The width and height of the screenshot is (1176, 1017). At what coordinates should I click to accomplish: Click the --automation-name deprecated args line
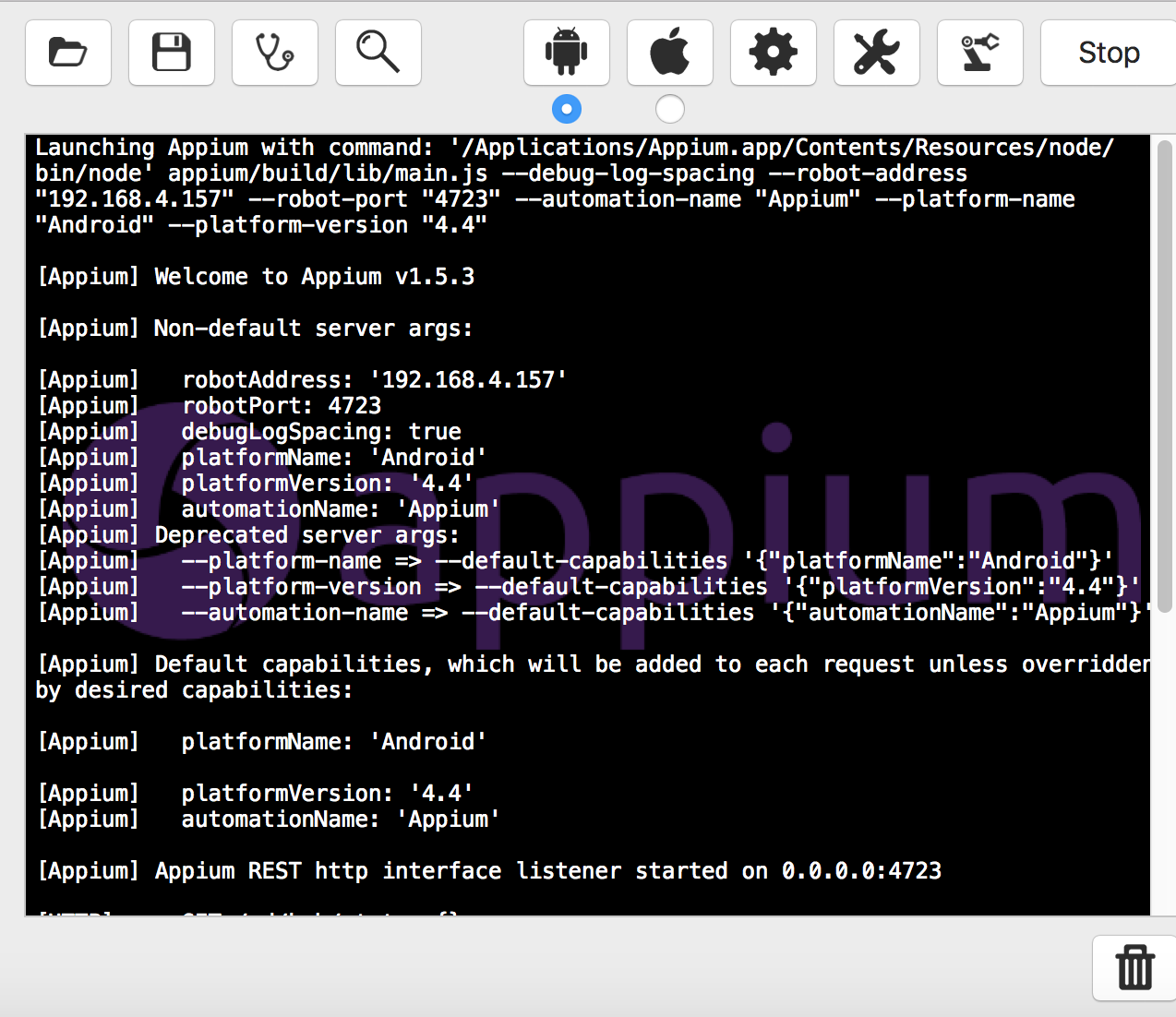[x=594, y=613]
